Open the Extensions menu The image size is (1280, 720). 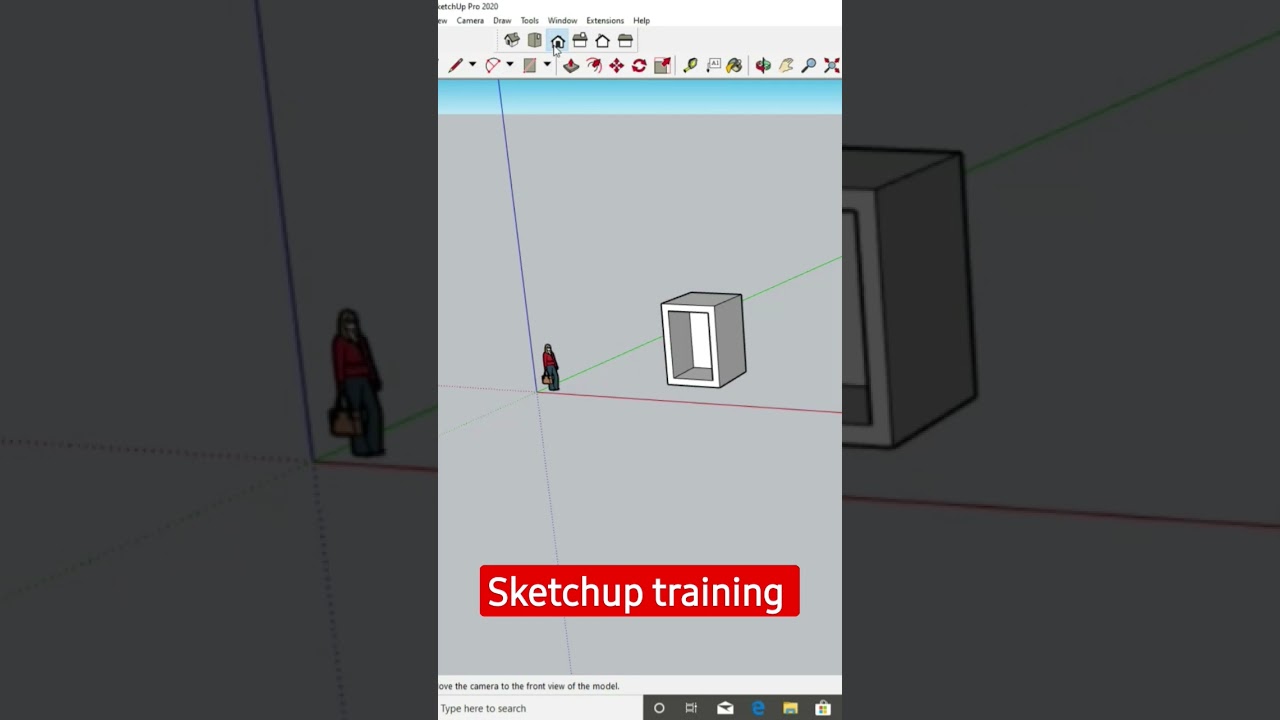click(x=605, y=20)
